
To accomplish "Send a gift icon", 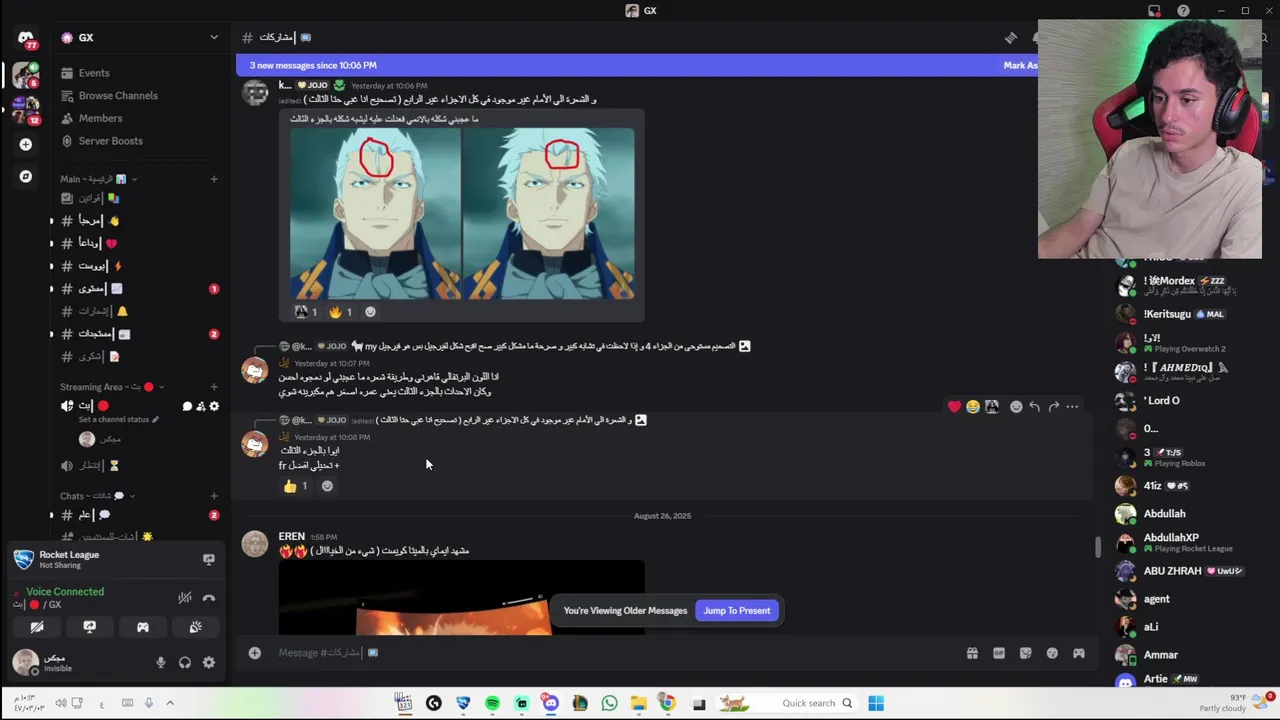I will (972, 653).
